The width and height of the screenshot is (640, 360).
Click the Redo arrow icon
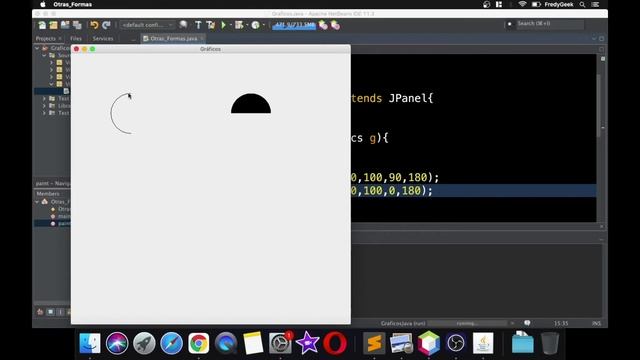pos(106,25)
